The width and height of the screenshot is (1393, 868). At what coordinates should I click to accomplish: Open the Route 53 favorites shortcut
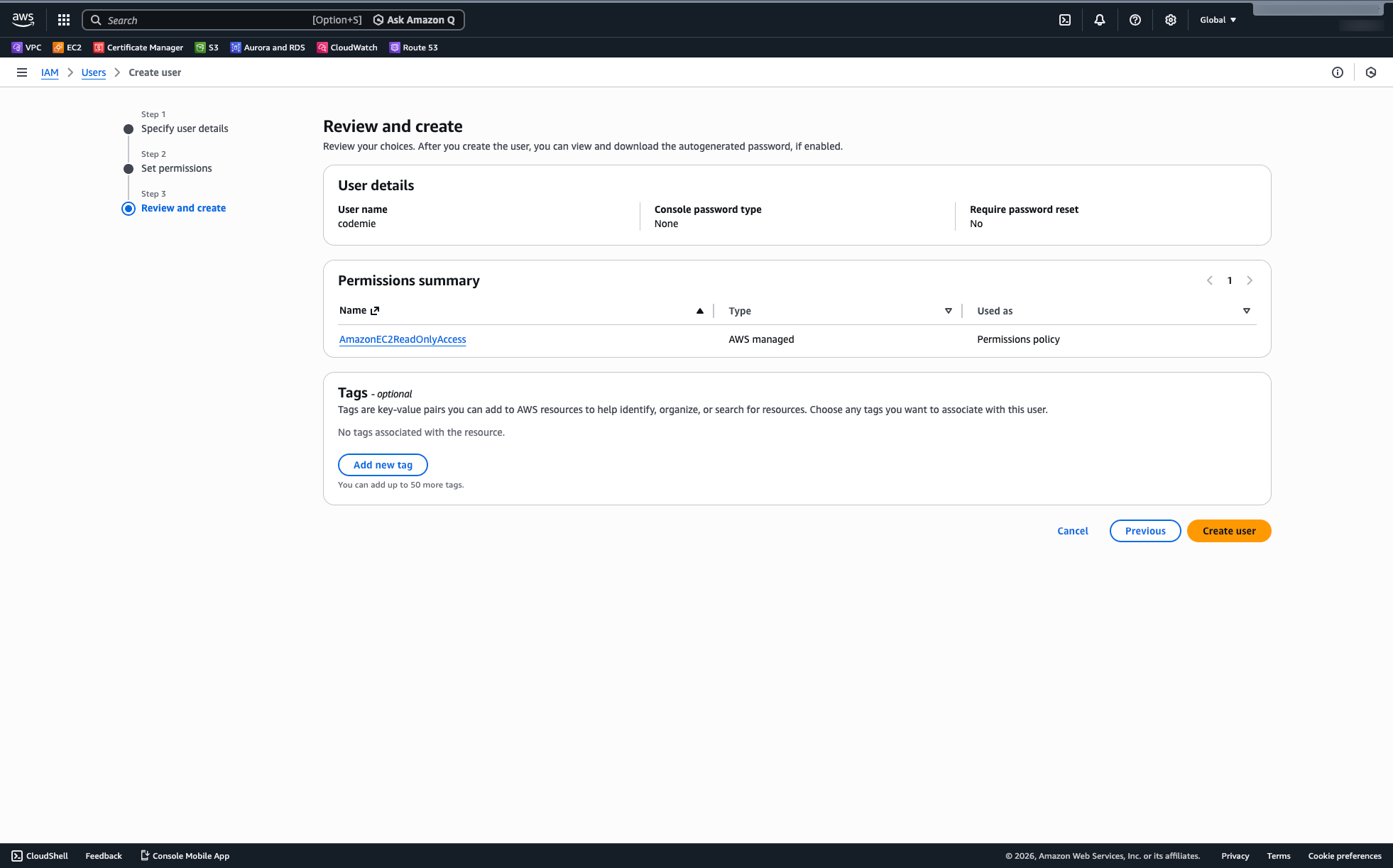[x=413, y=47]
